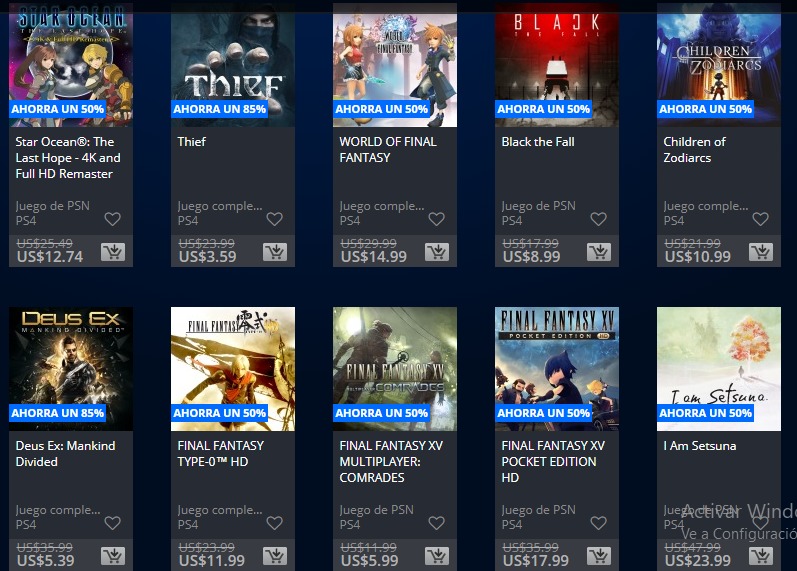Viewport: 797px width, 571px height.
Task: Open the WORLD OF FINAL FANTASY title link
Action: point(388,149)
